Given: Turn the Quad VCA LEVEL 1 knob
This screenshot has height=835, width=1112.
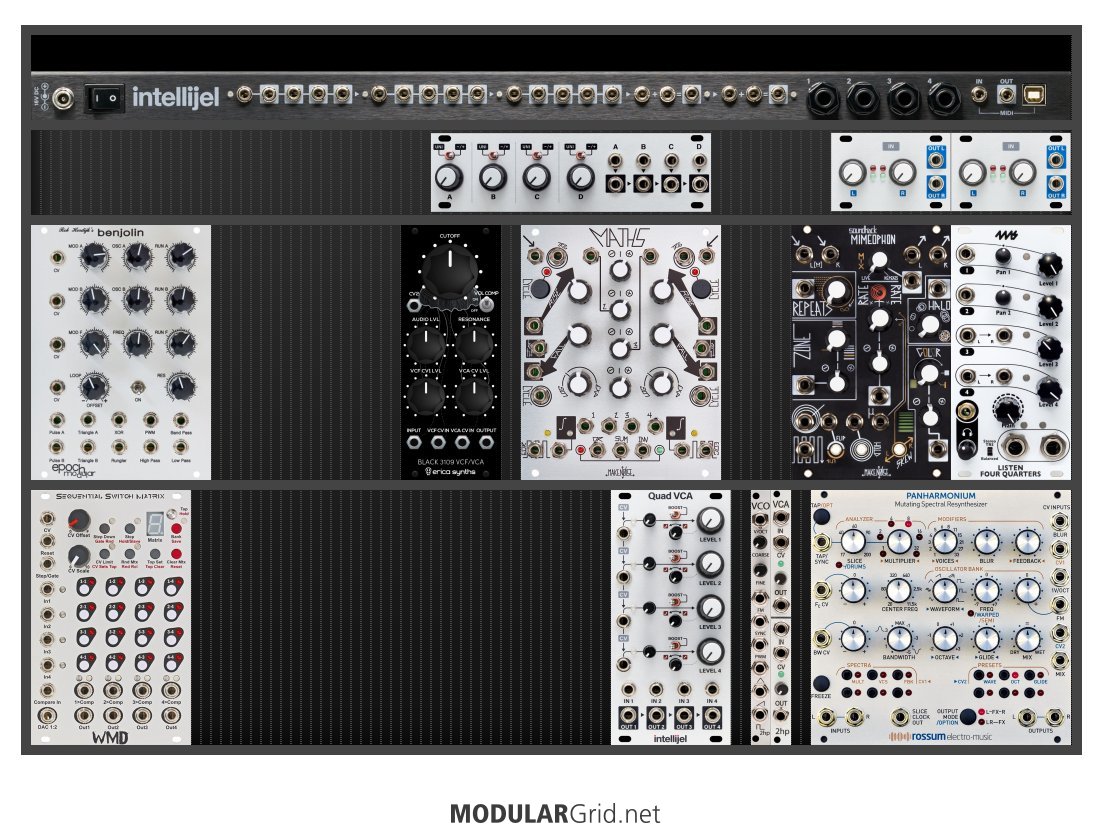Looking at the screenshot, I should pos(709,521).
